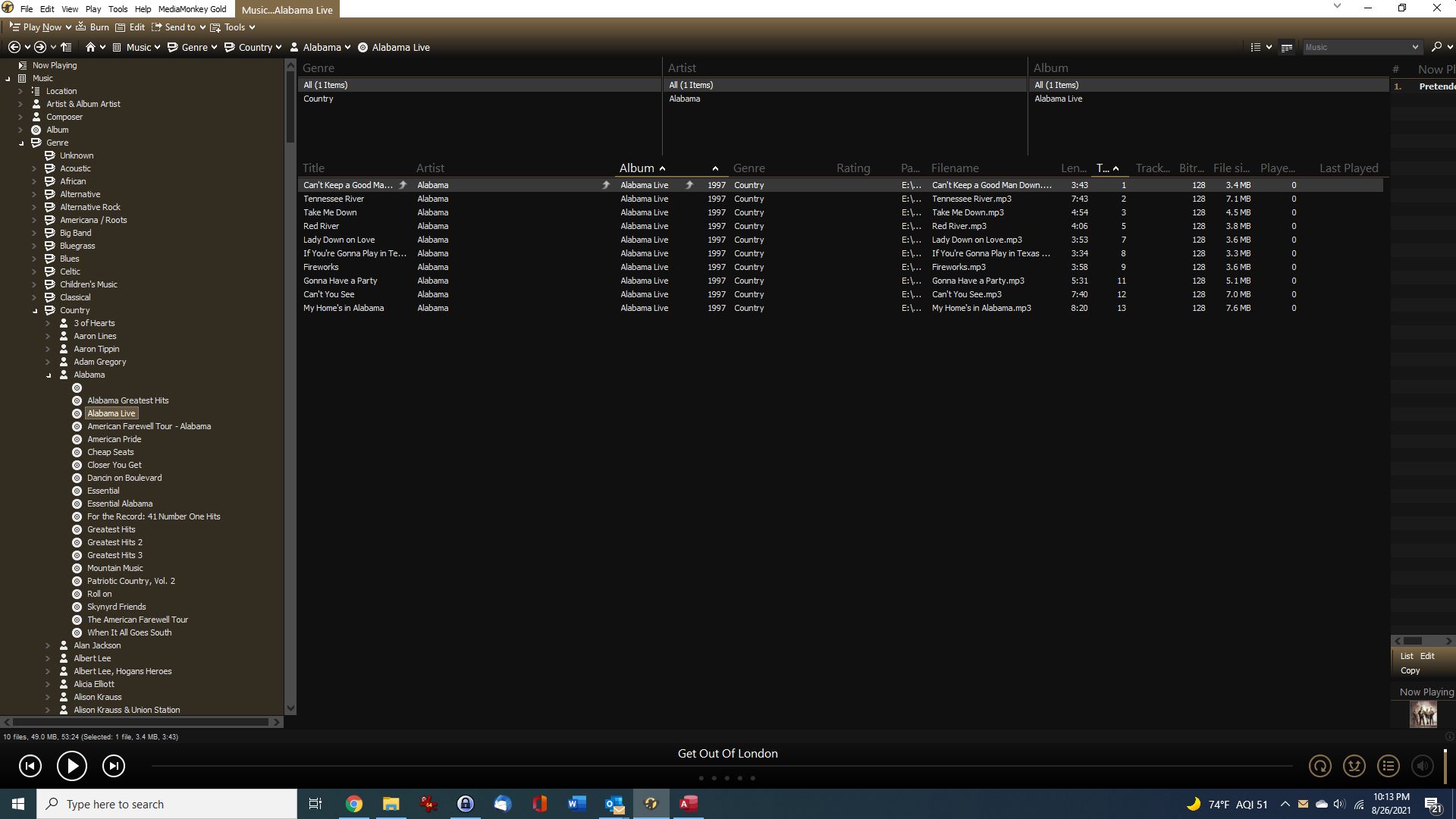Click the genre icon next to Bluegrass

pyautogui.click(x=50, y=246)
